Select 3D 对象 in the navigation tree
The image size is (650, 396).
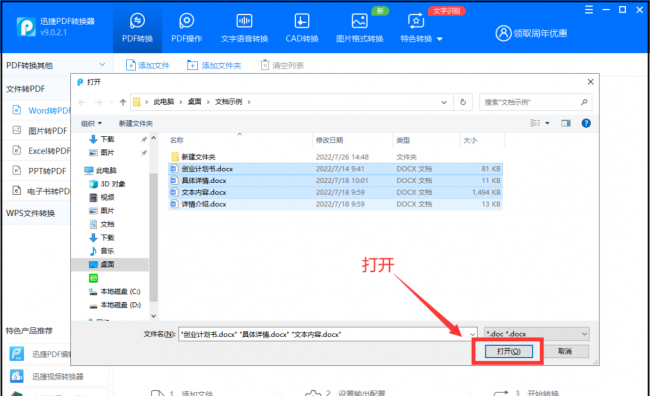107,184
